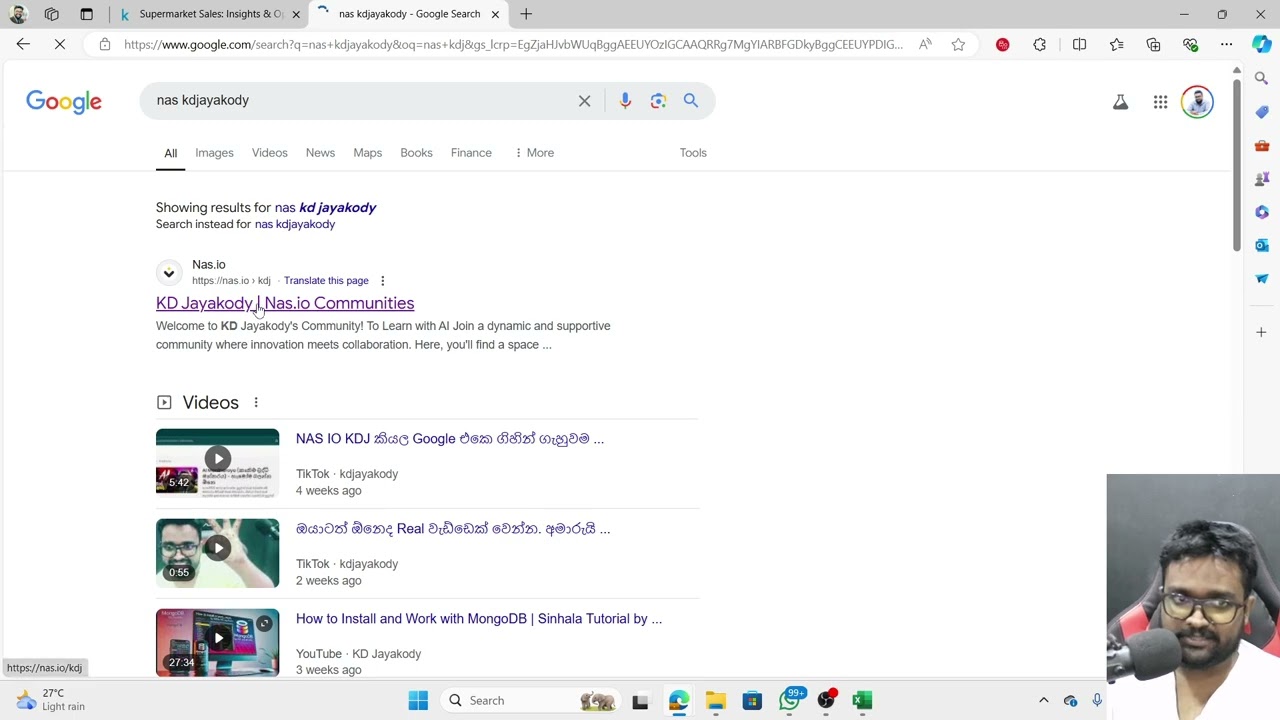Open the Windows Start menu

tap(418, 700)
